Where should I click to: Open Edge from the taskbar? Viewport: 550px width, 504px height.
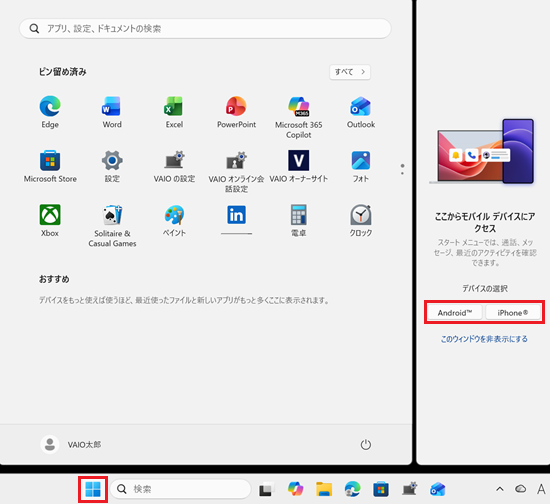[x=352, y=489]
